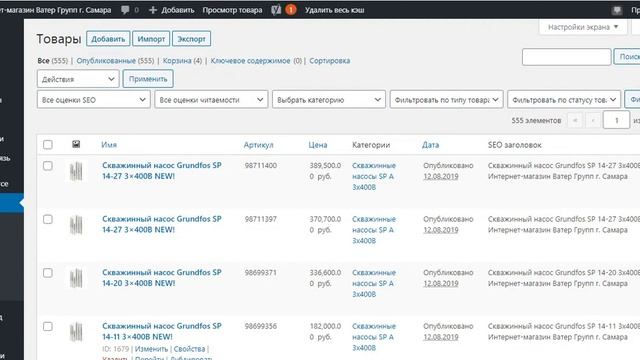Open Добавить menu in admin bar
640x360 pixels.
pos(171,10)
